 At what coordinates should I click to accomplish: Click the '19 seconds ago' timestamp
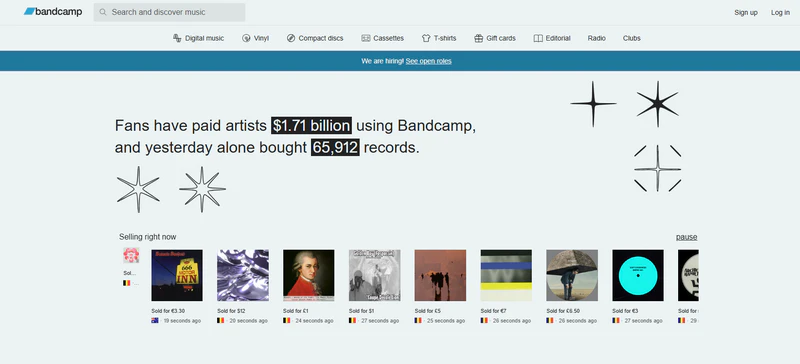tap(182, 321)
